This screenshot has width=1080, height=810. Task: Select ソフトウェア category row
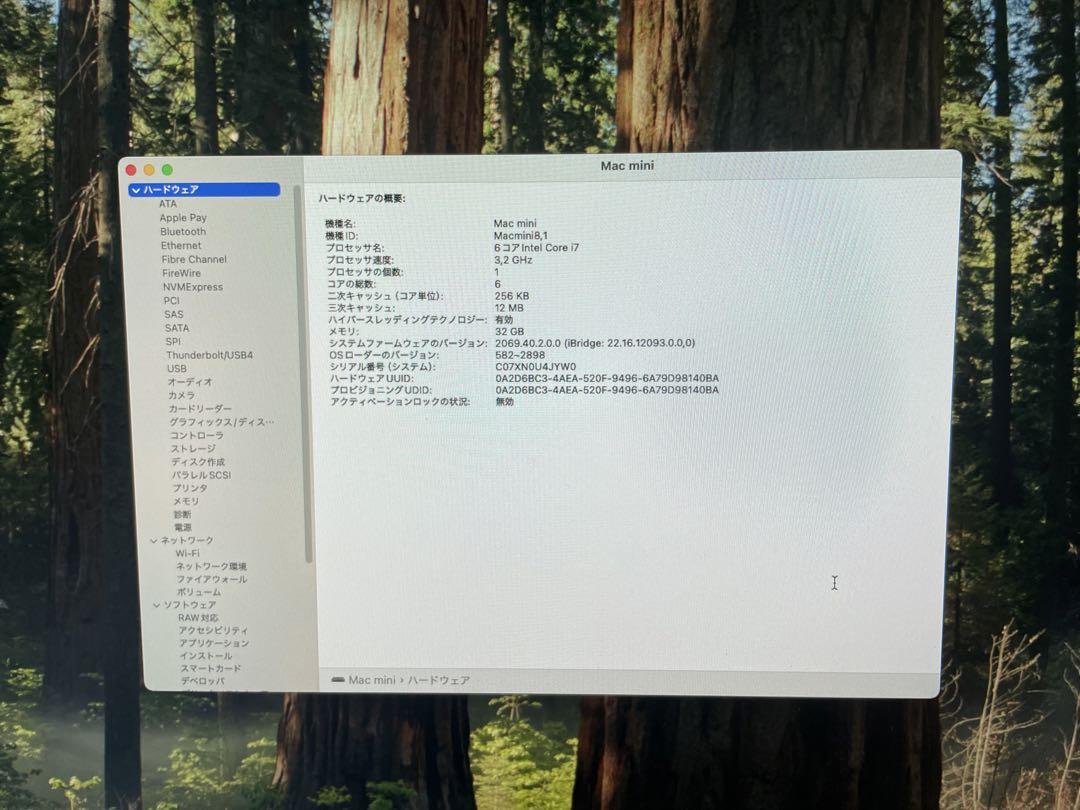[x=190, y=605]
